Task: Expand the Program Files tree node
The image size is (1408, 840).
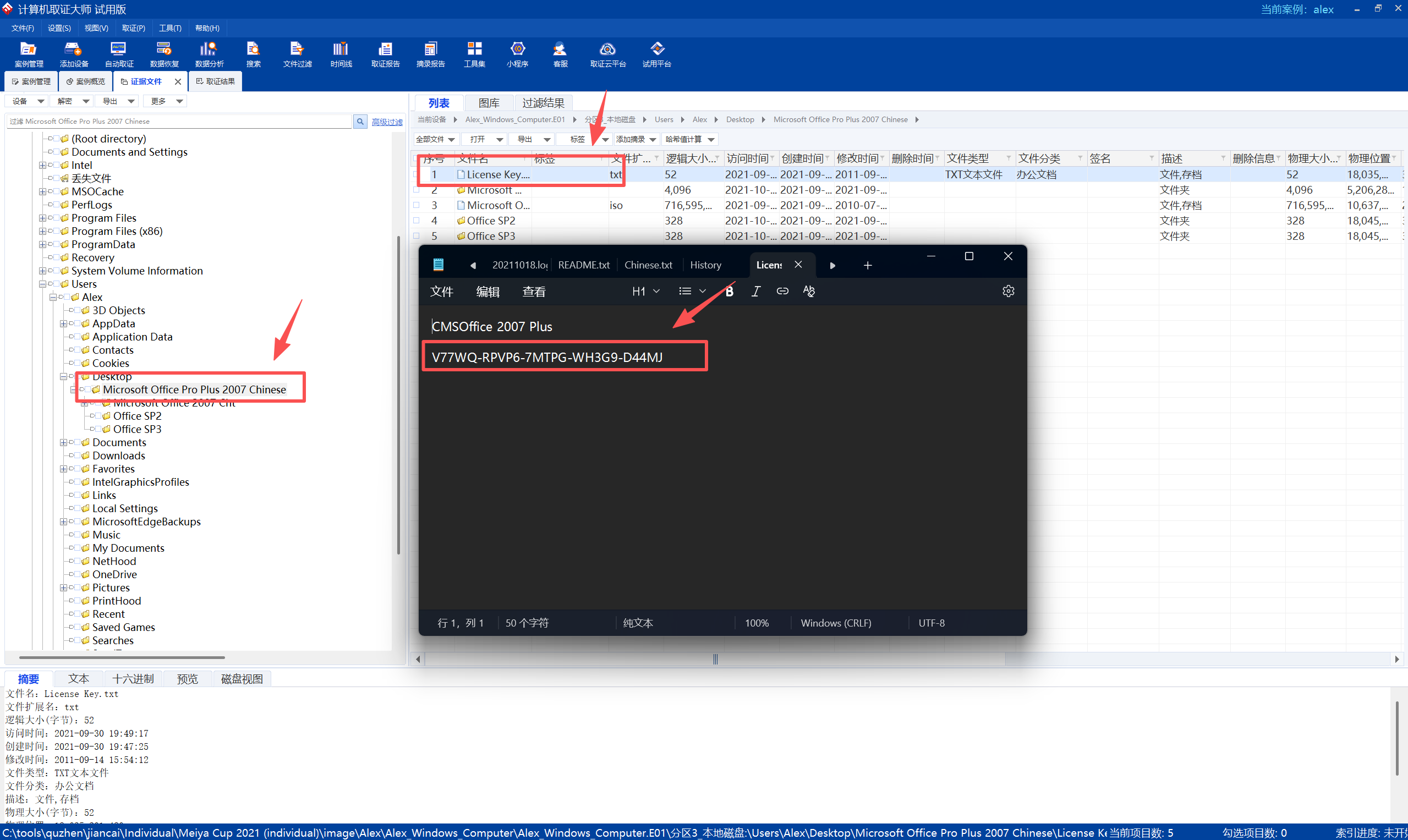Action: point(42,218)
